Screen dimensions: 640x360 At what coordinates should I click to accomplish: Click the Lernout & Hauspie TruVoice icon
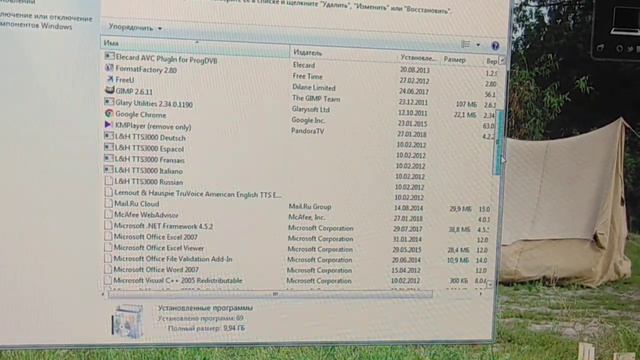pyautogui.click(x=108, y=191)
